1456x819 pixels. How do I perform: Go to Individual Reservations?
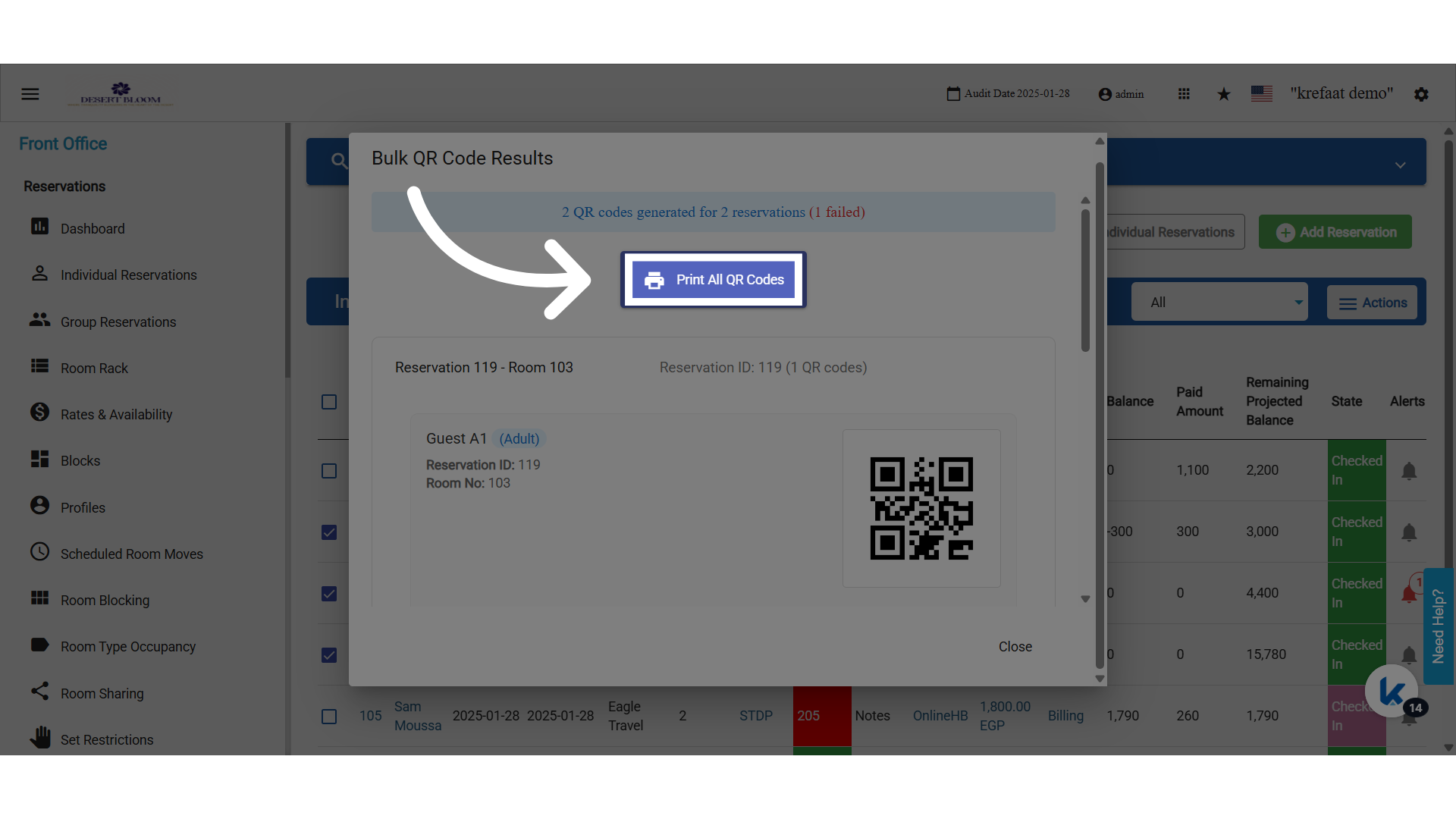tap(129, 275)
